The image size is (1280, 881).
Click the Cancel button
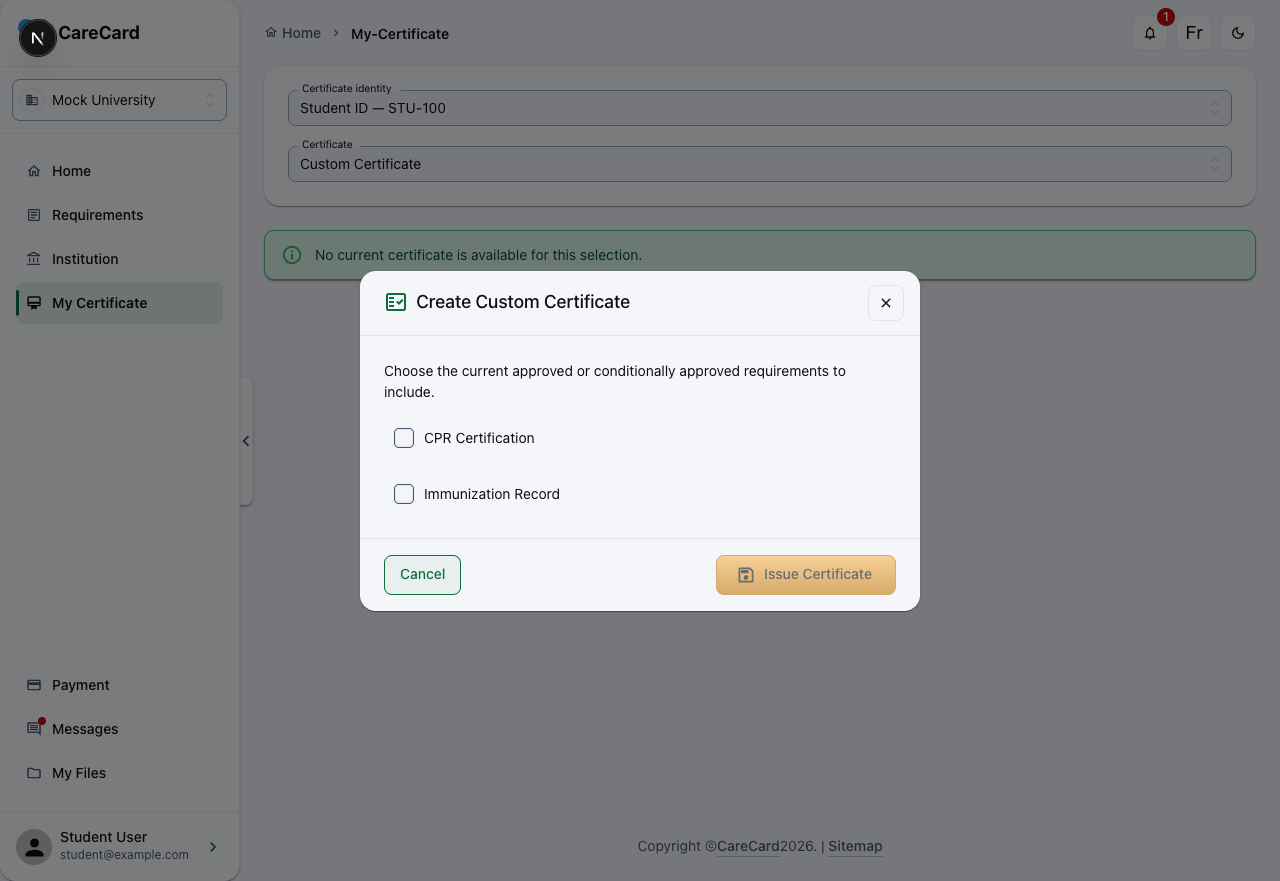[x=422, y=575]
